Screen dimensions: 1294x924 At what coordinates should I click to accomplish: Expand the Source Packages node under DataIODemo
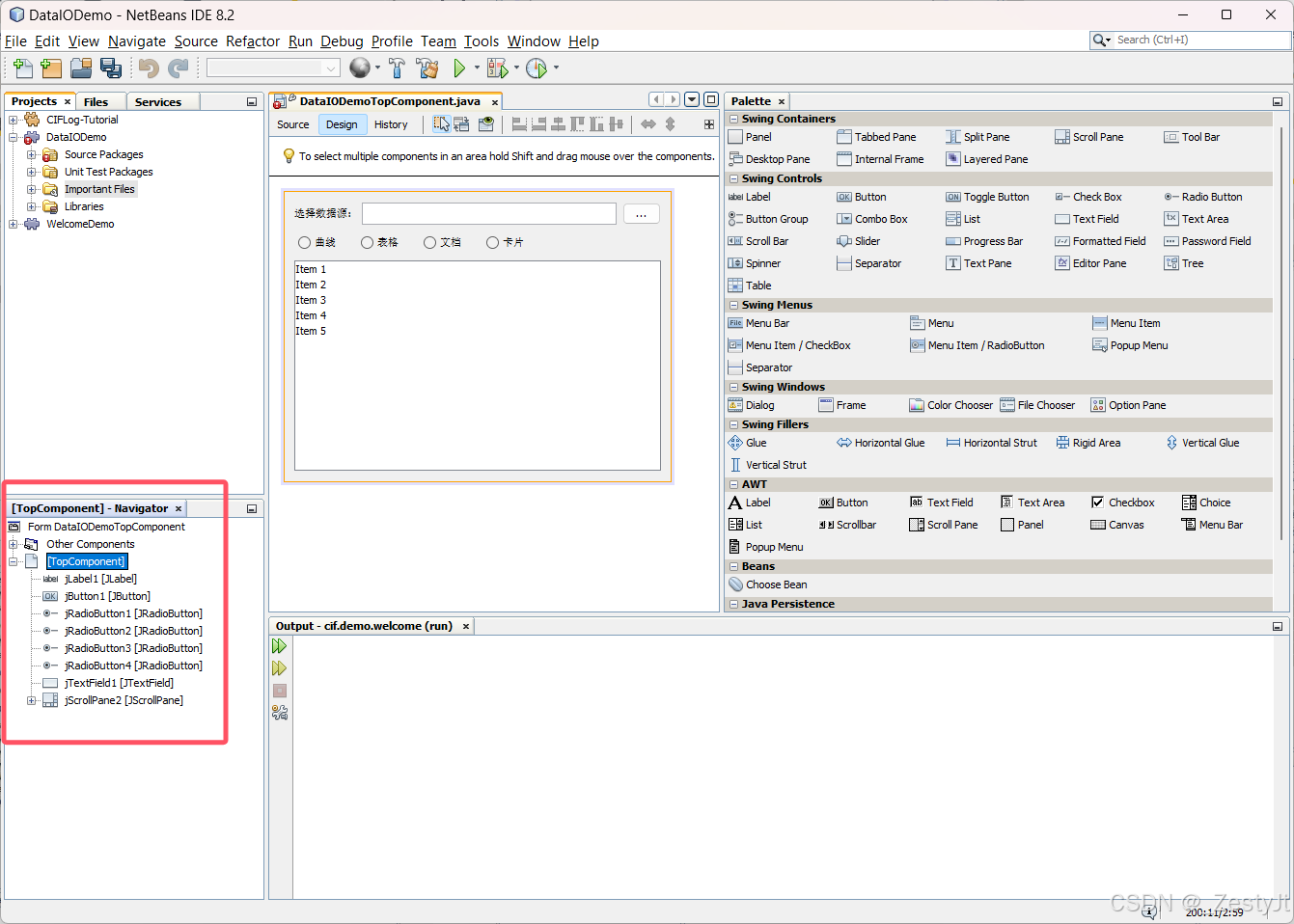tap(32, 154)
